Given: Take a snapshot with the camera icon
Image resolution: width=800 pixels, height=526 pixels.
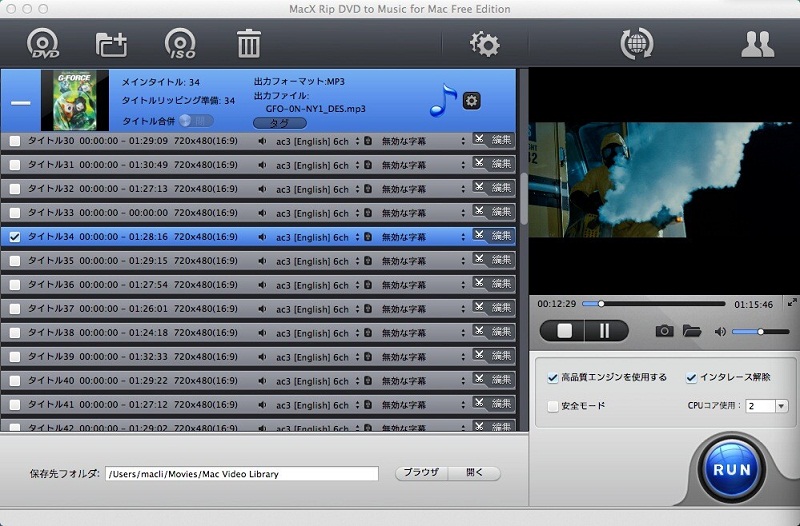Looking at the screenshot, I should [x=664, y=331].
